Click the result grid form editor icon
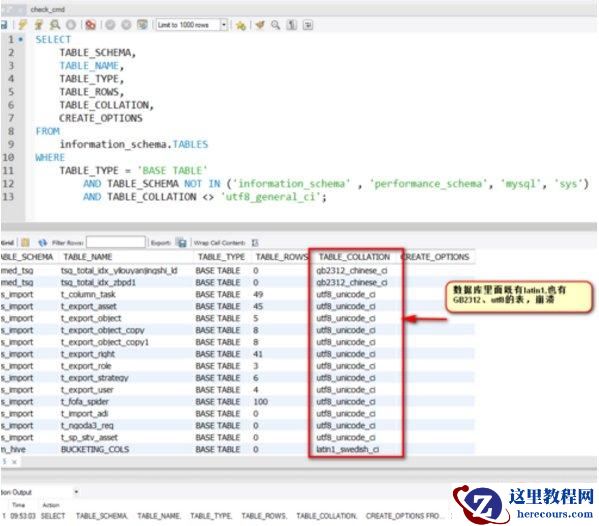Viewport: 599px width, 526px height. tap(26, 243)
